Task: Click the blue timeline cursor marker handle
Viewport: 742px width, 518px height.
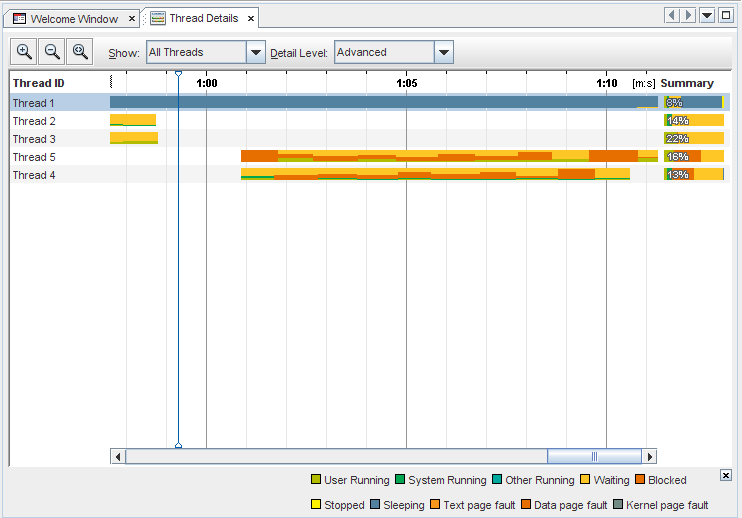Action: point(178,74)
